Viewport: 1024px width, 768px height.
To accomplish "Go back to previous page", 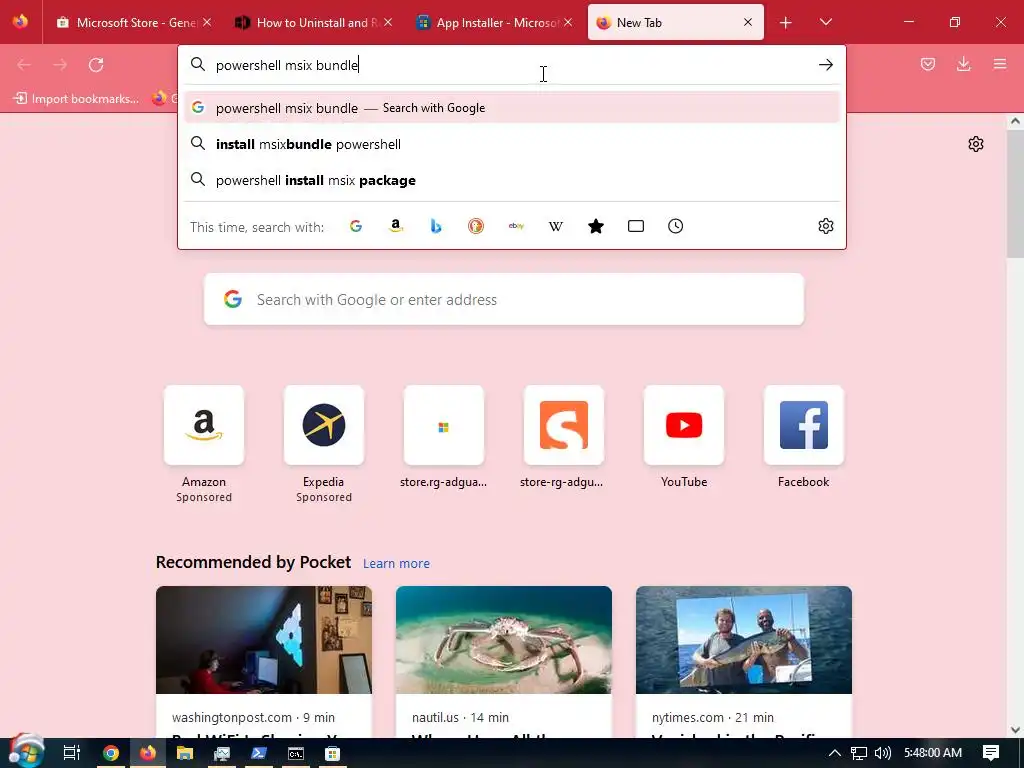I will (x=24, y=65).
